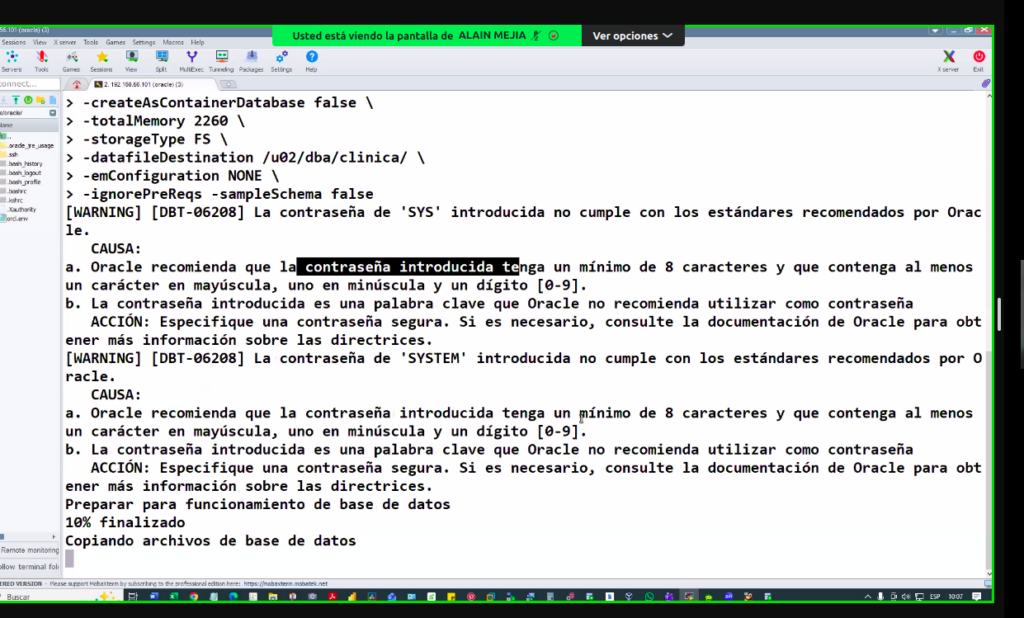The height and width of the screenshot is (618, 1024).
Task: Select the .bash_profile file in sidebar
Action: pos(25,182)
